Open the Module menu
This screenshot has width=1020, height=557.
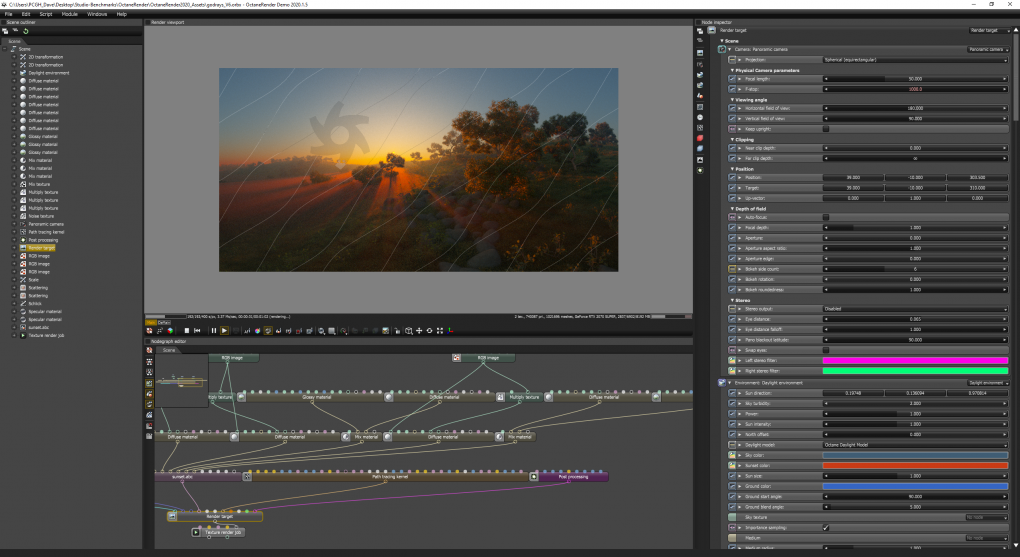click(x=70, y=14)
